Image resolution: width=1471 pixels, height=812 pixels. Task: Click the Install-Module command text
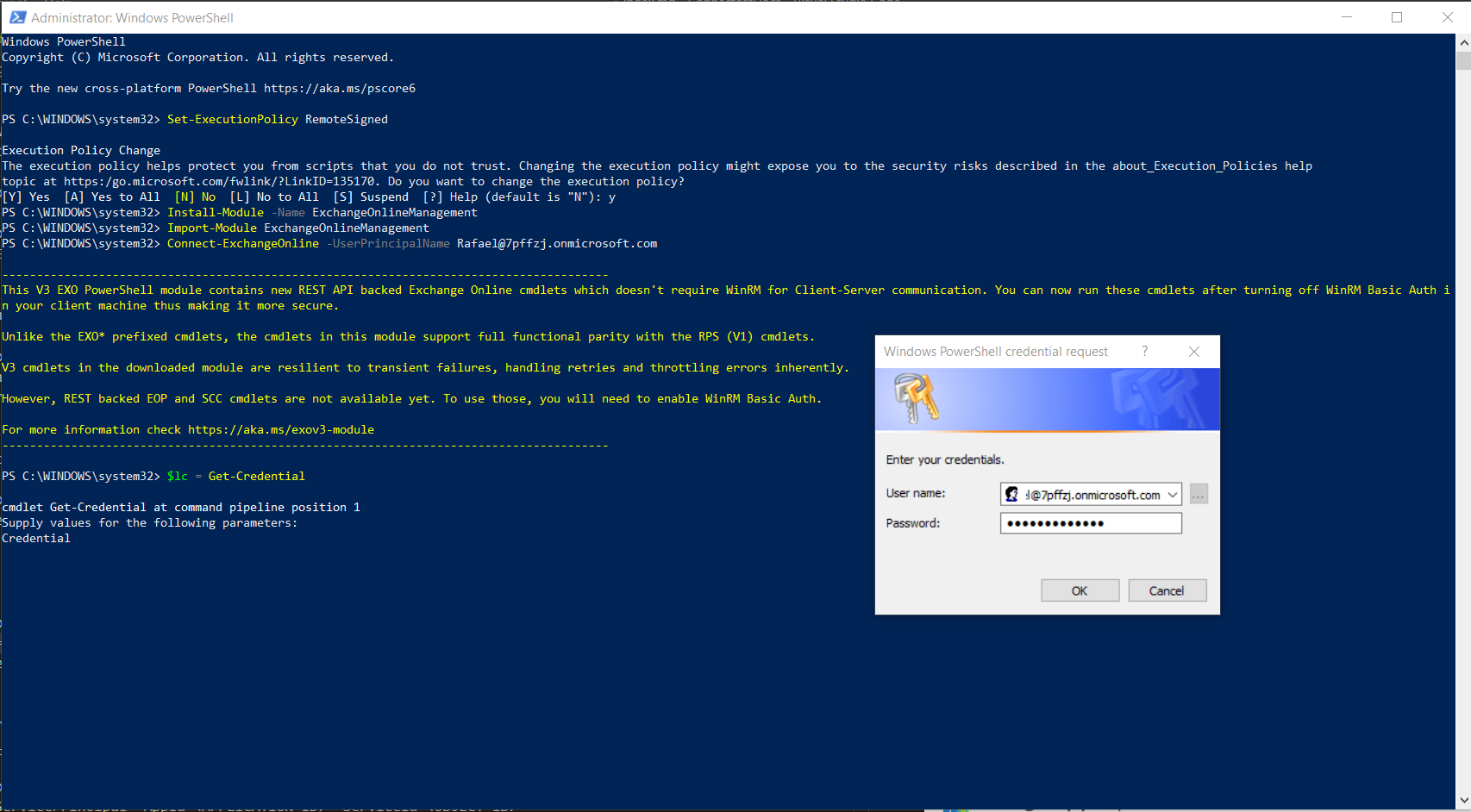[216, 212]
